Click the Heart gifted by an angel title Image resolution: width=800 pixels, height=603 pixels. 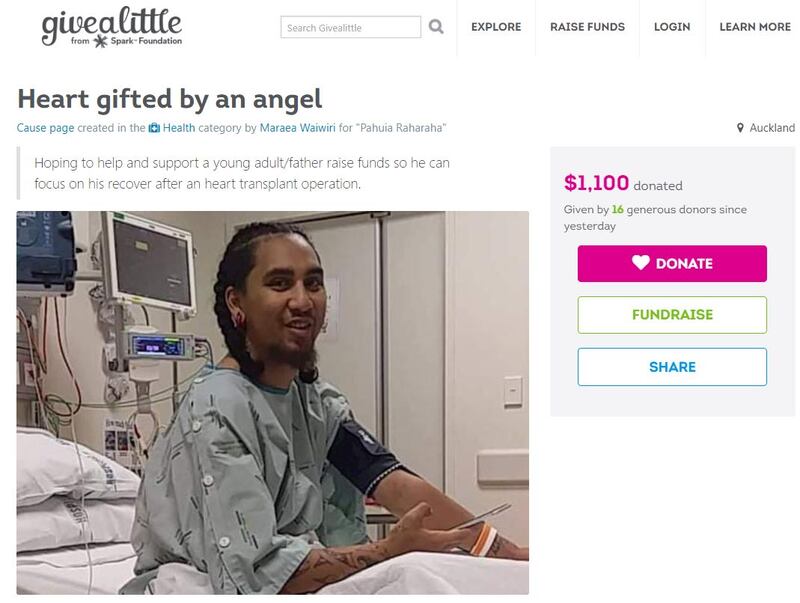pos(170,99)
